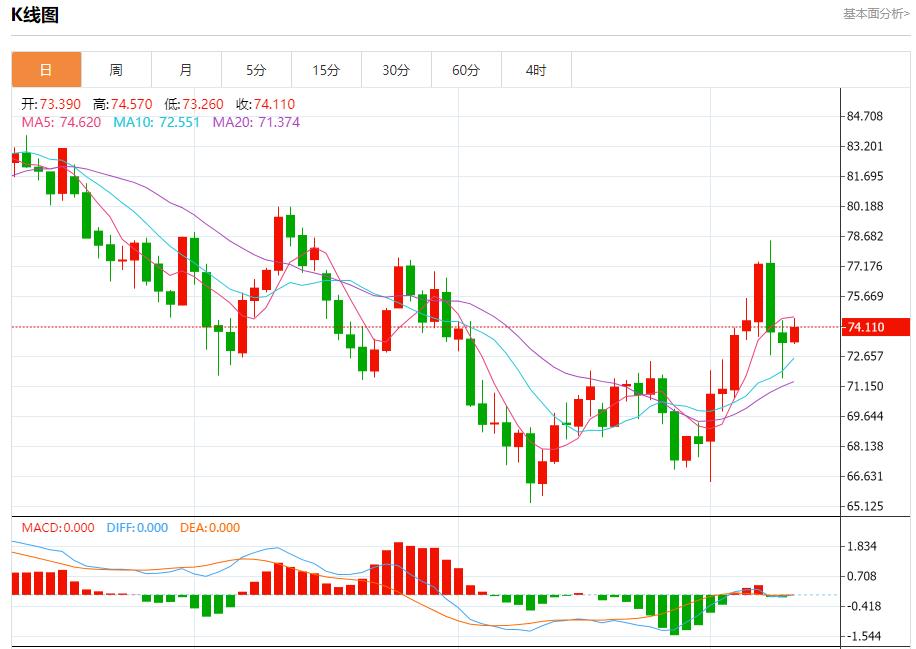Show the 60分 interval chart
Image resolution: width=916 pixels, height=649 pixels.
point(466,70)
